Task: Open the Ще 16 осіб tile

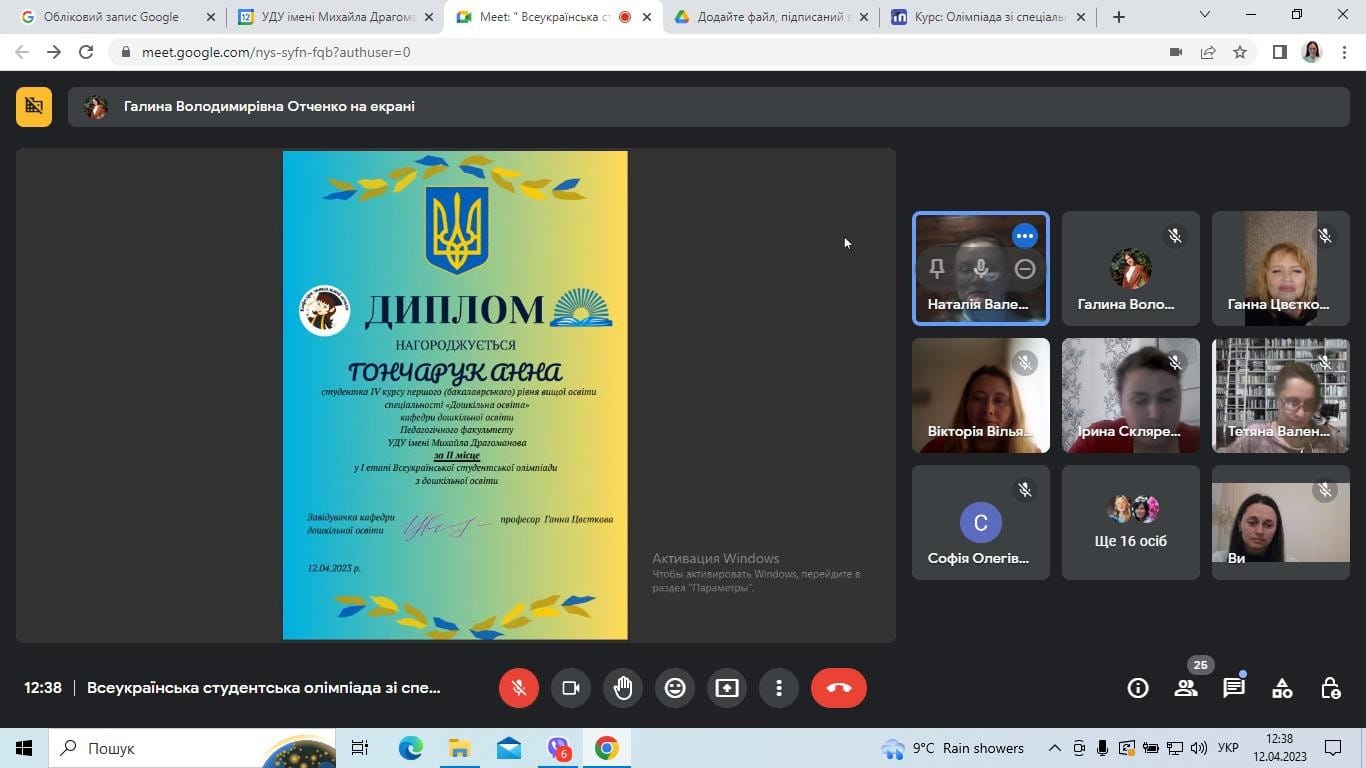Action: point(1131,523)
